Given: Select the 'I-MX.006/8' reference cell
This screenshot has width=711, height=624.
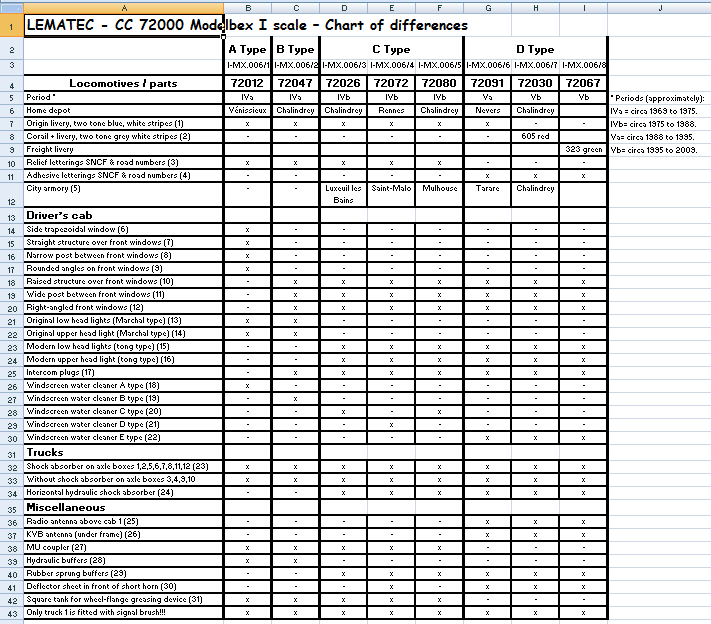Looking at the screenshot, I should coord(584,65).
